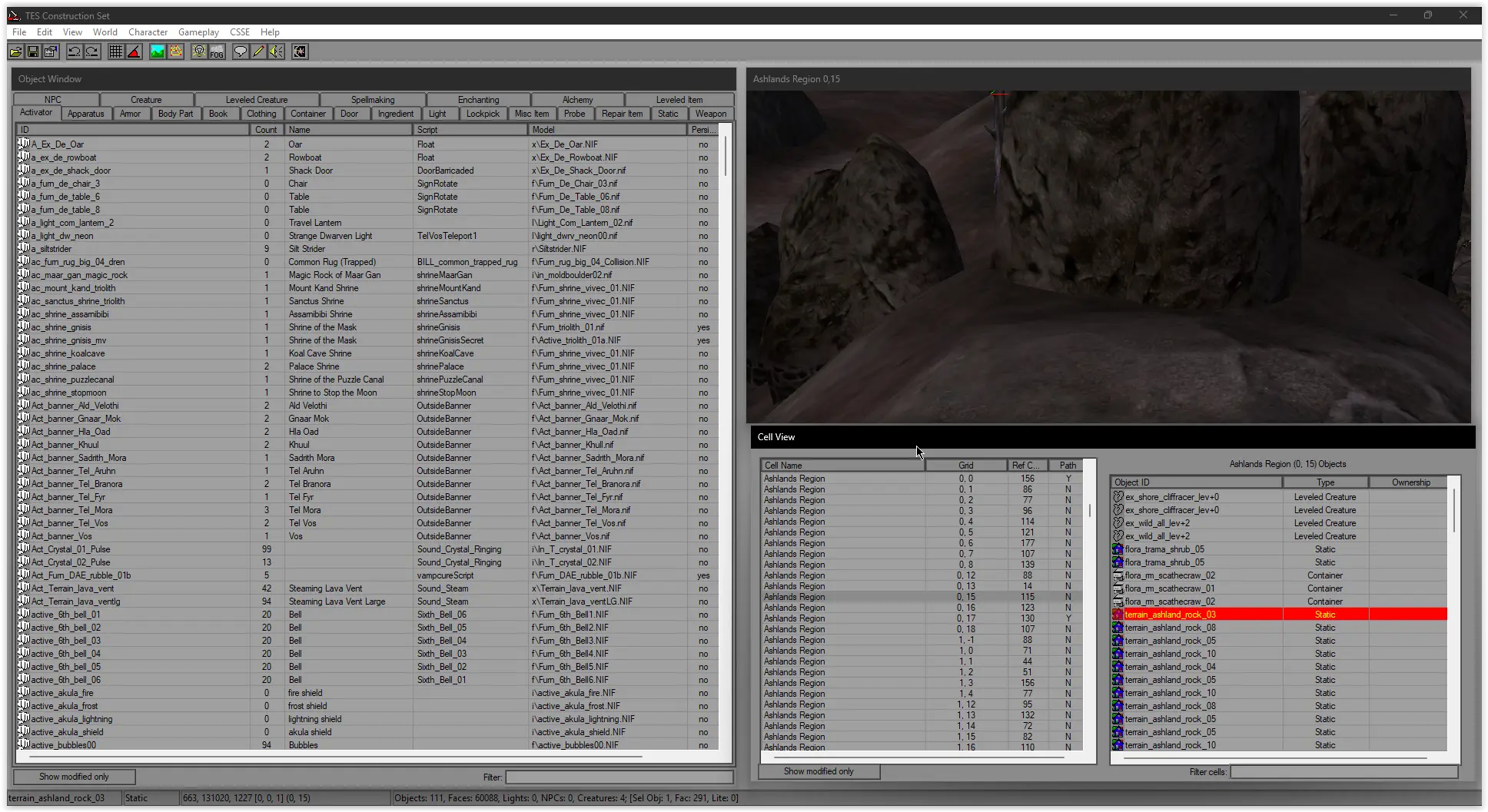Switch to the Alchemy tab

[x=577, y=100]
